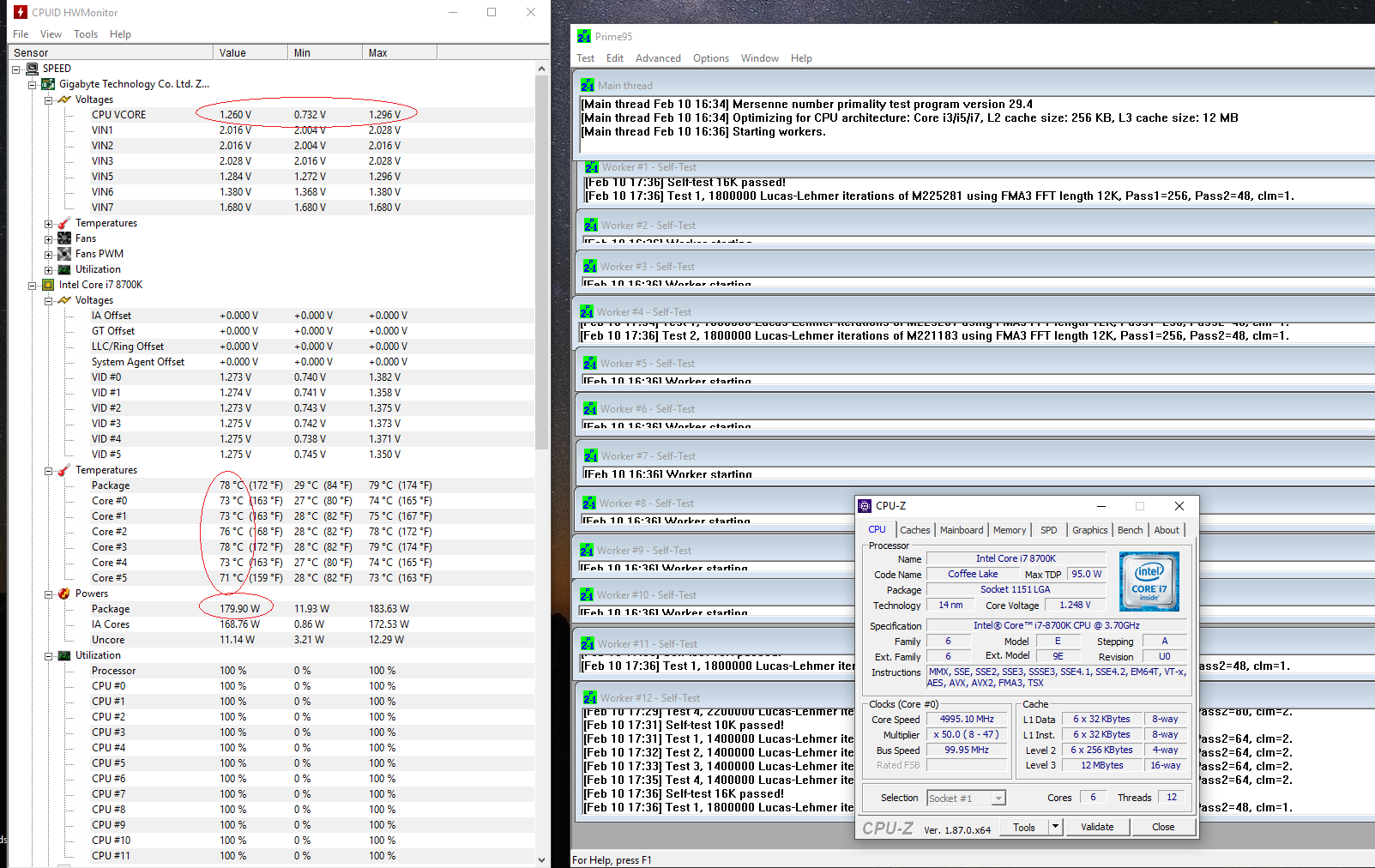Click the Worker #2 Self-Test window icon
This screenshot has width=1375, height=868.
point(591,226)
